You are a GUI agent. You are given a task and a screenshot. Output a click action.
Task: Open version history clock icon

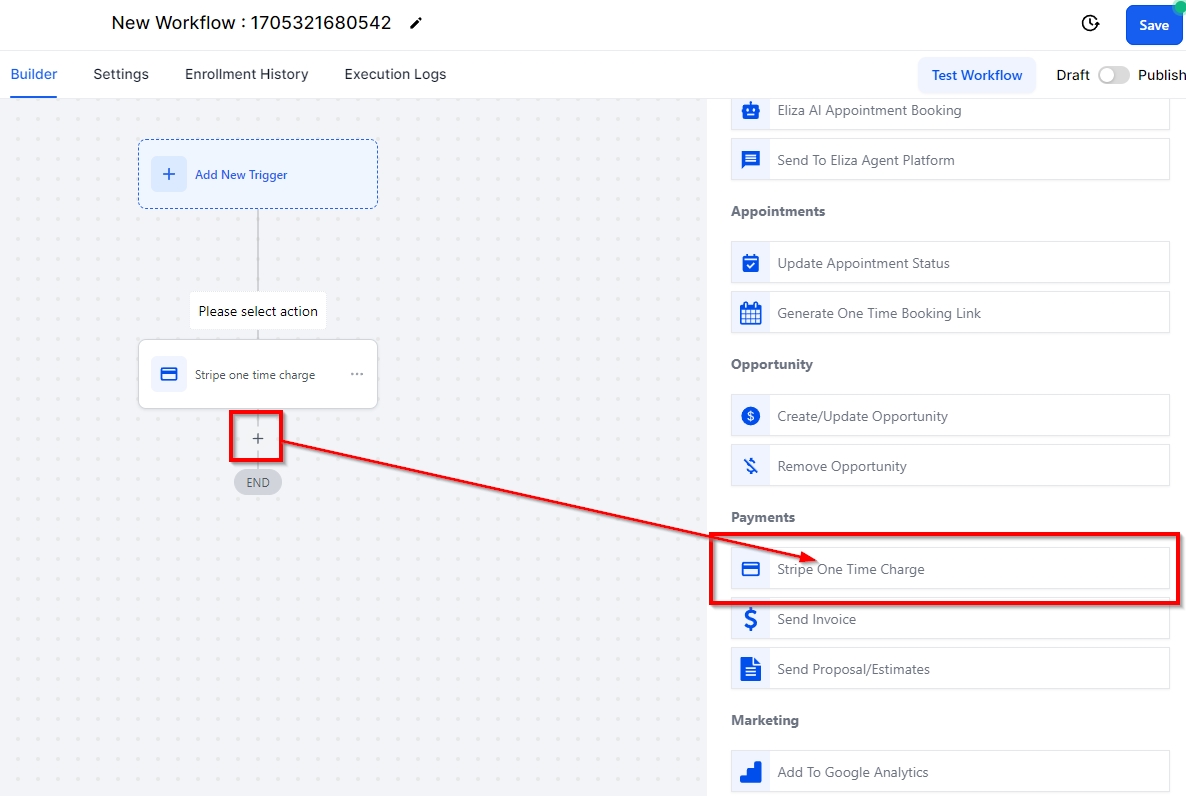coord(1090,24)
